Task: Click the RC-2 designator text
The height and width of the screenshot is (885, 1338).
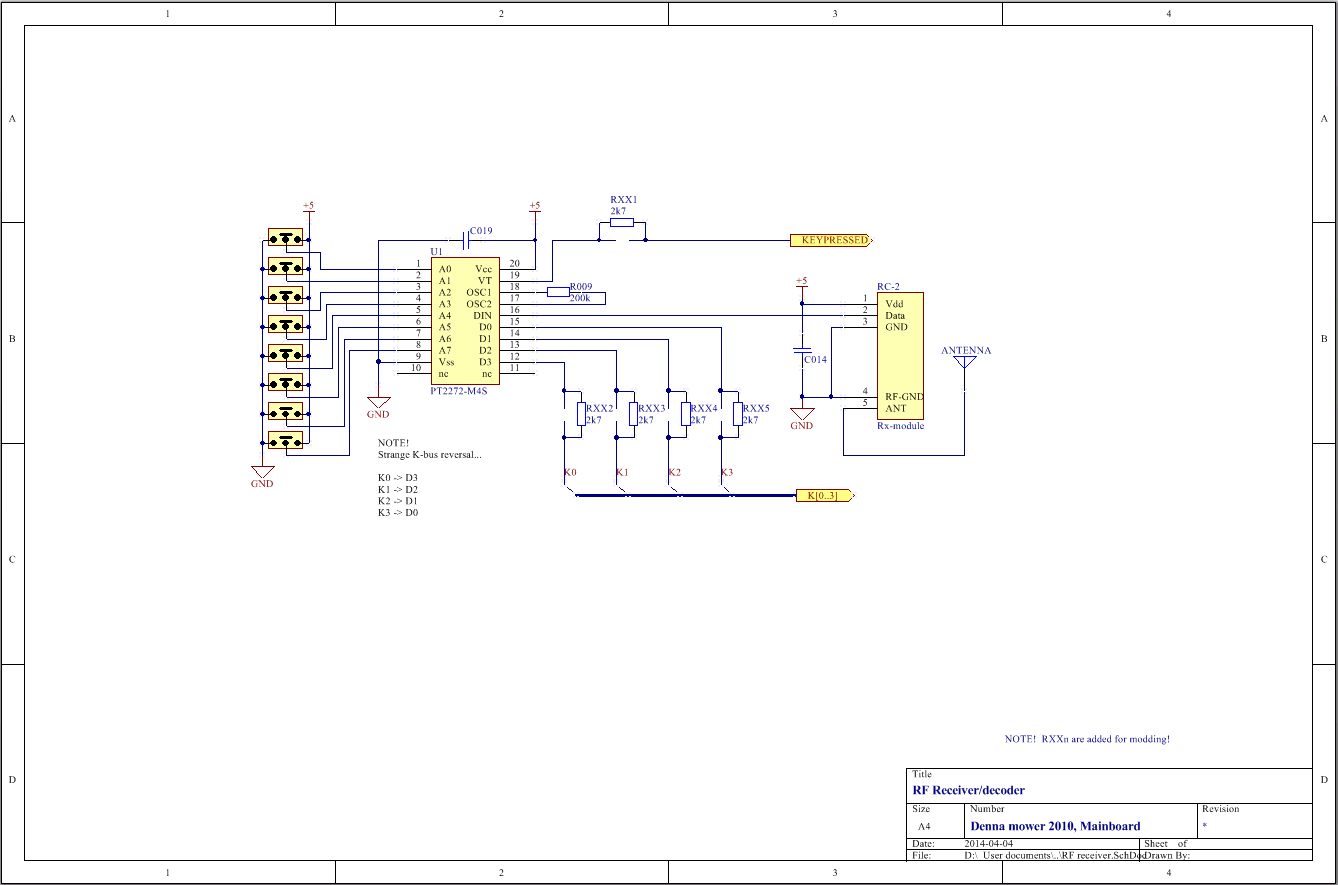Action: (x=889, y=286)
